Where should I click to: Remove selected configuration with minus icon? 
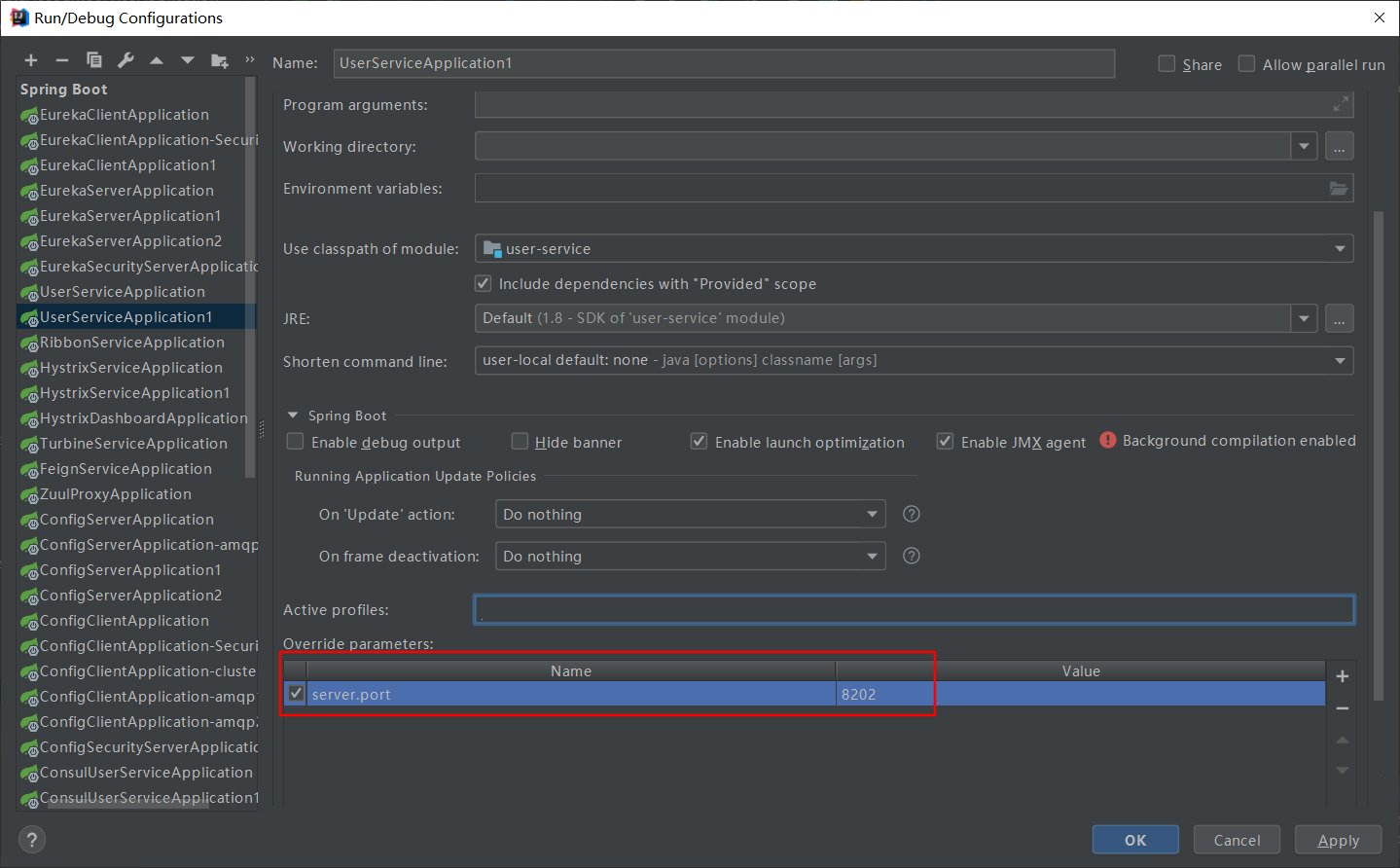(61, 60)
